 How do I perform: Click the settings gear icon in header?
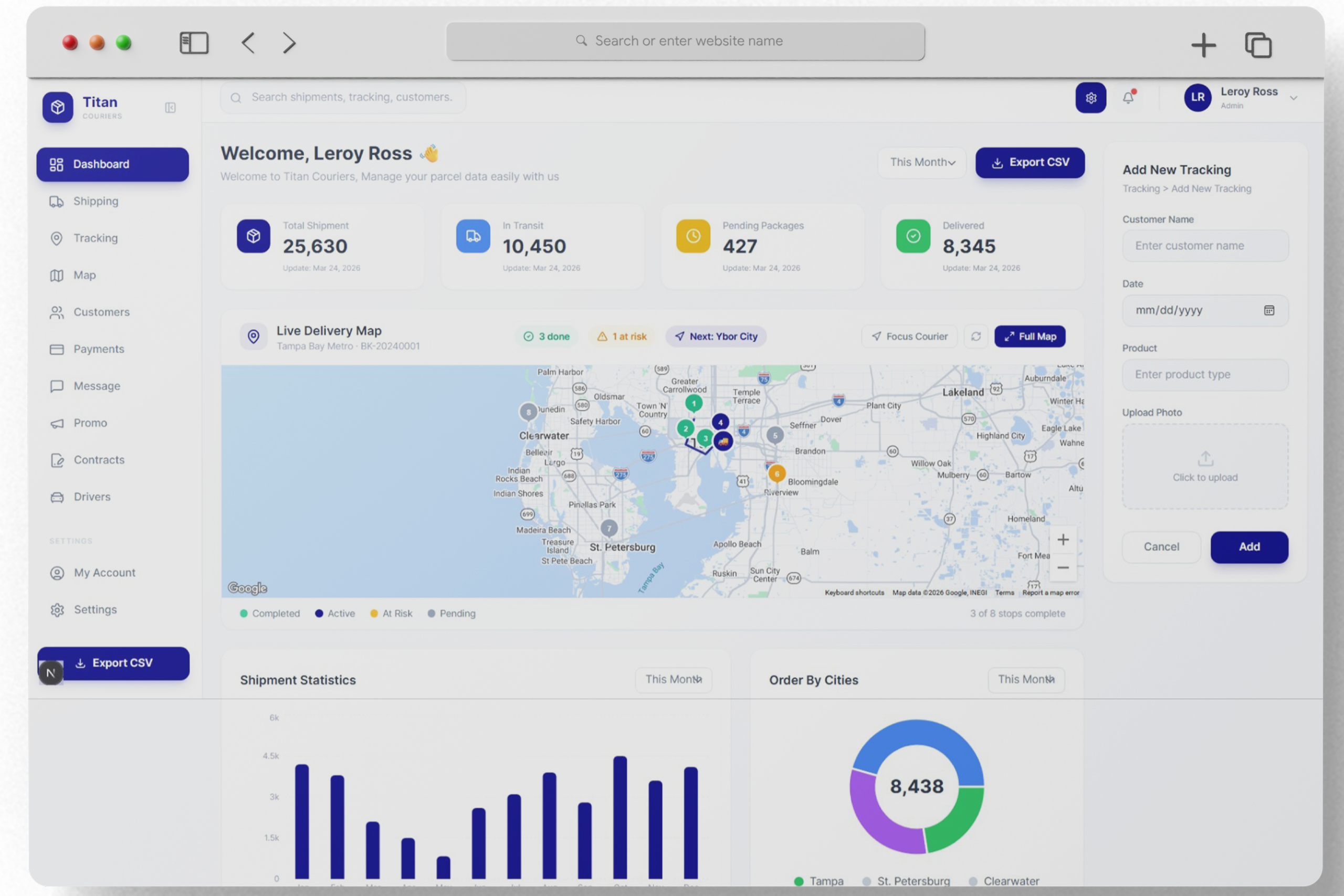[1090, 98]
